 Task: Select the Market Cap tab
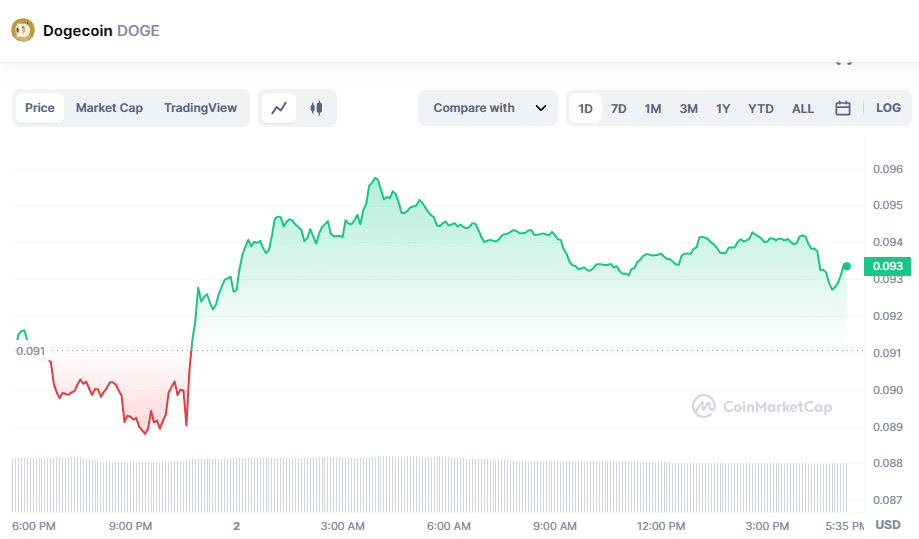109,108
